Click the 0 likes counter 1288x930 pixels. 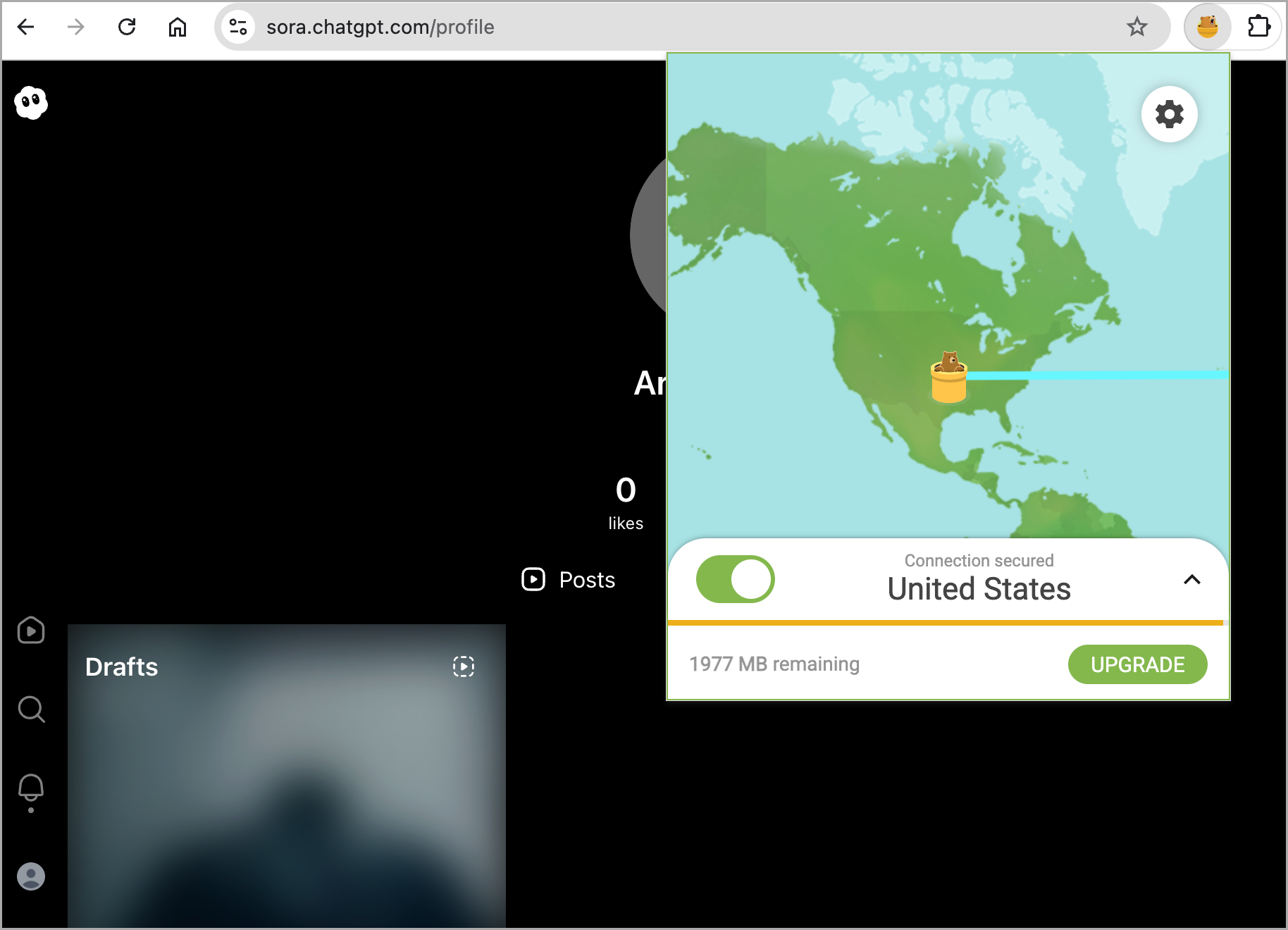[626, 503]
